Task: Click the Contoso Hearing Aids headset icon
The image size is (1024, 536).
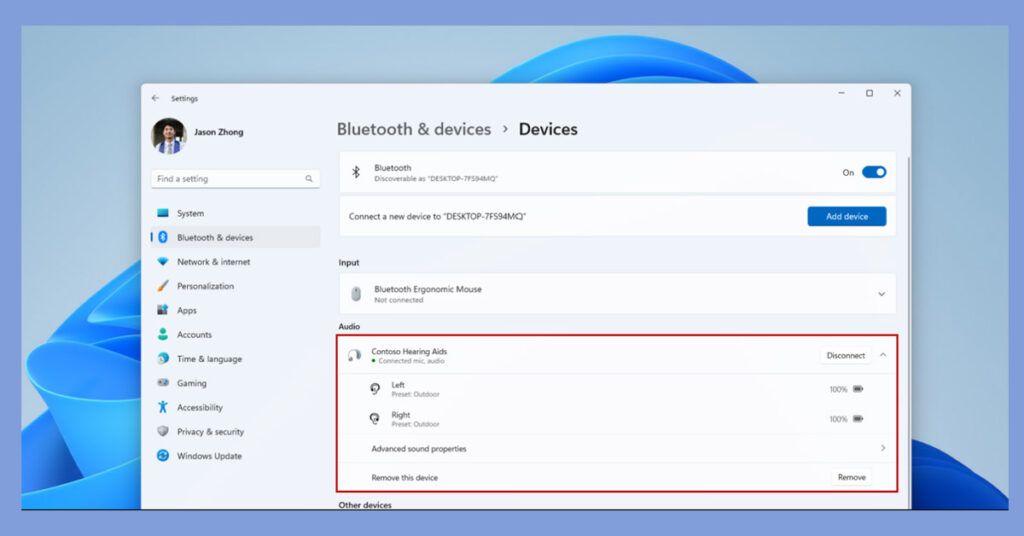Action: pos(354,355)
